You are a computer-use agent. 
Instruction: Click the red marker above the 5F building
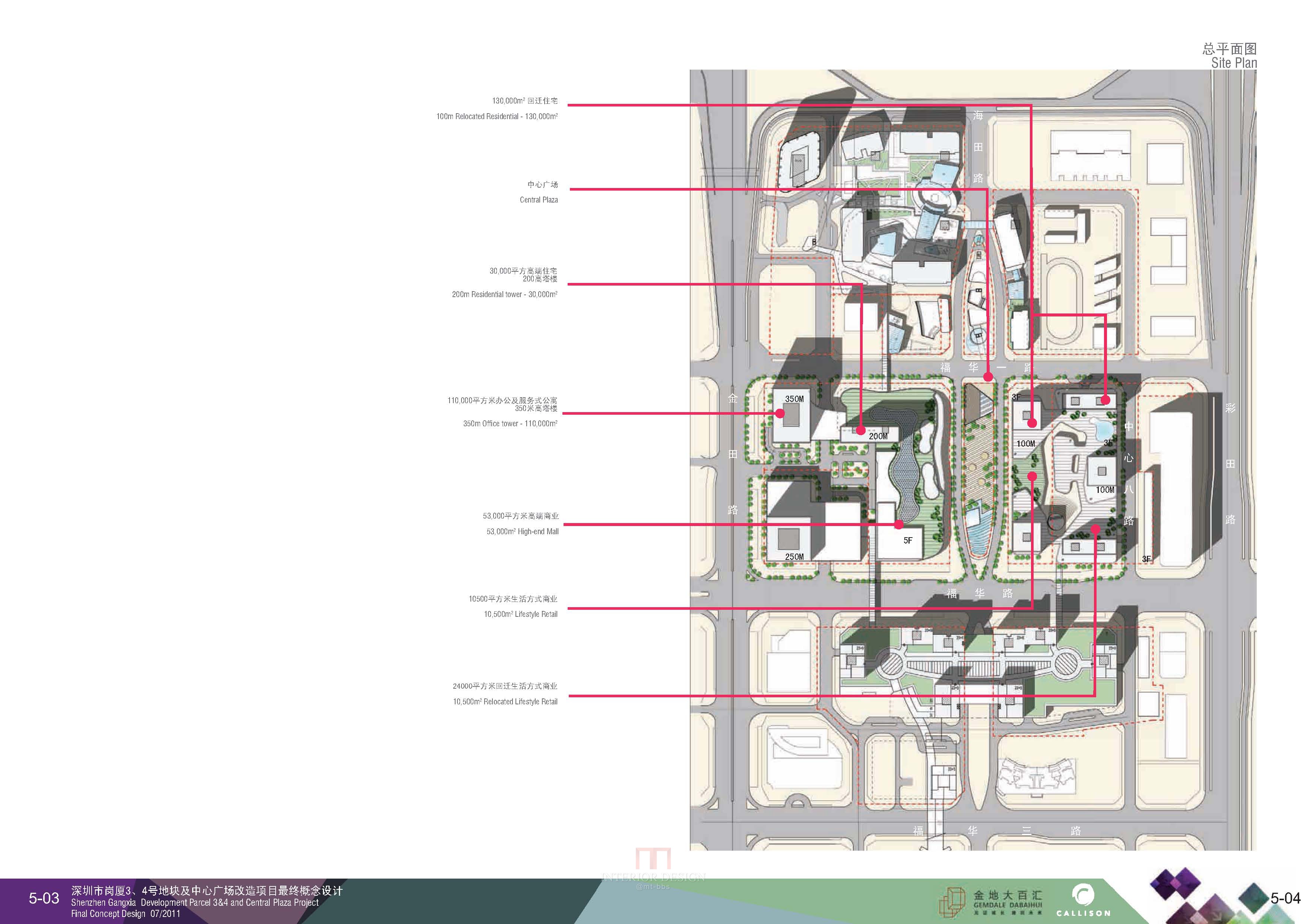tap(899, 524)
